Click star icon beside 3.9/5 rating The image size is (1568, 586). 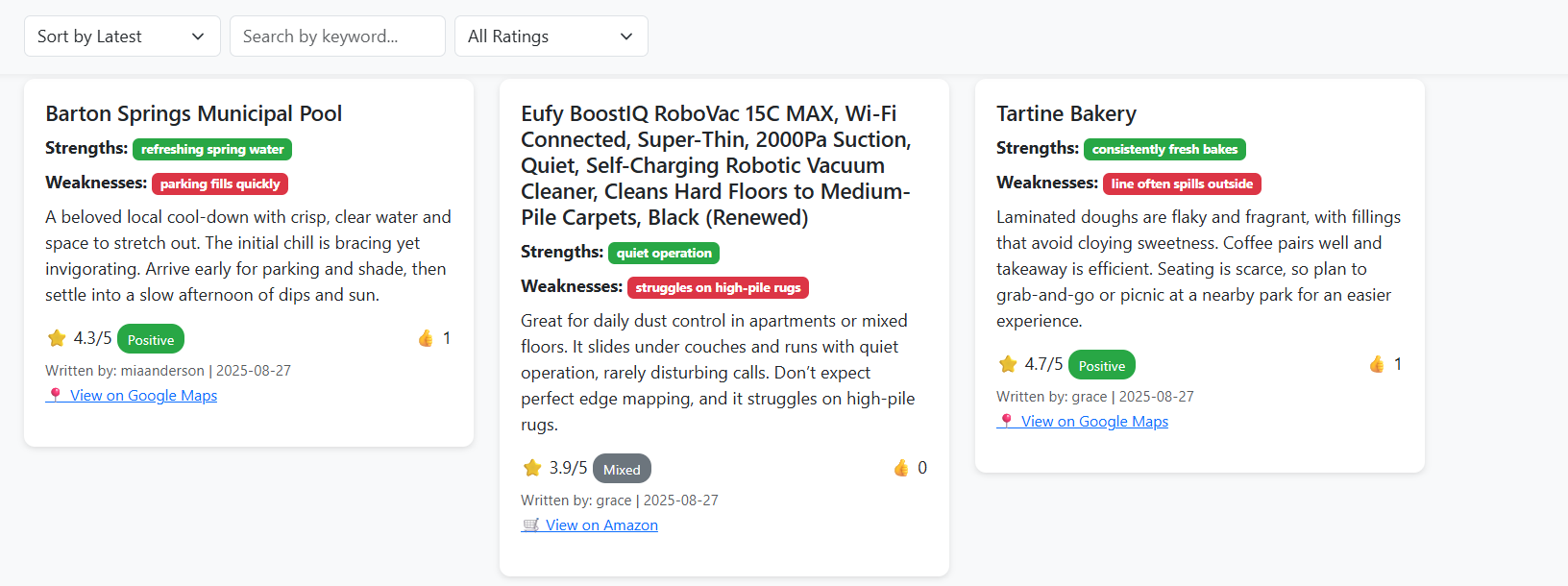[532, 468]
